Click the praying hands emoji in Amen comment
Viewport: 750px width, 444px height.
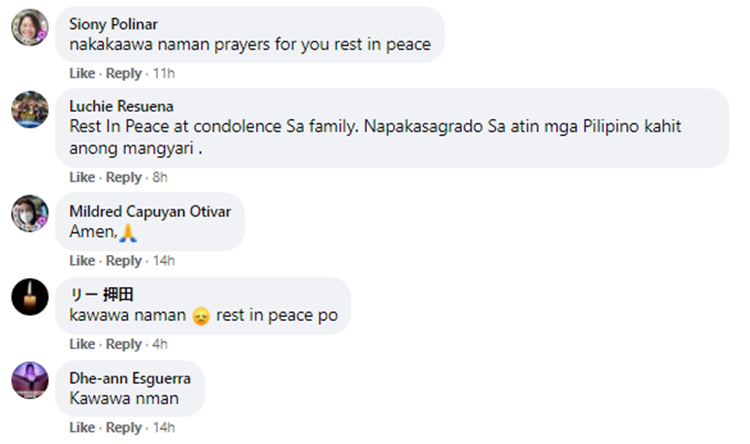coord(128,233)
